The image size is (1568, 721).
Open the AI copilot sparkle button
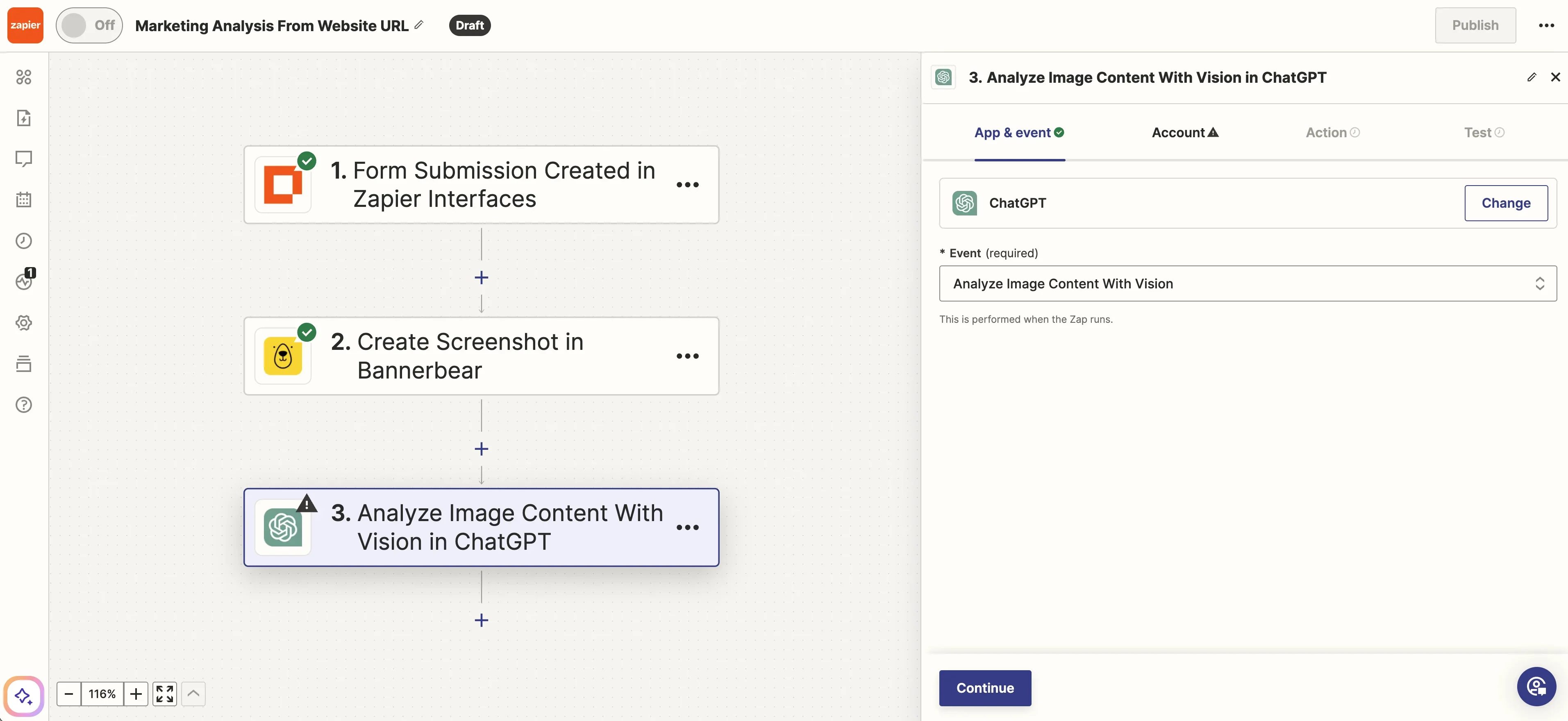[24, 696]
